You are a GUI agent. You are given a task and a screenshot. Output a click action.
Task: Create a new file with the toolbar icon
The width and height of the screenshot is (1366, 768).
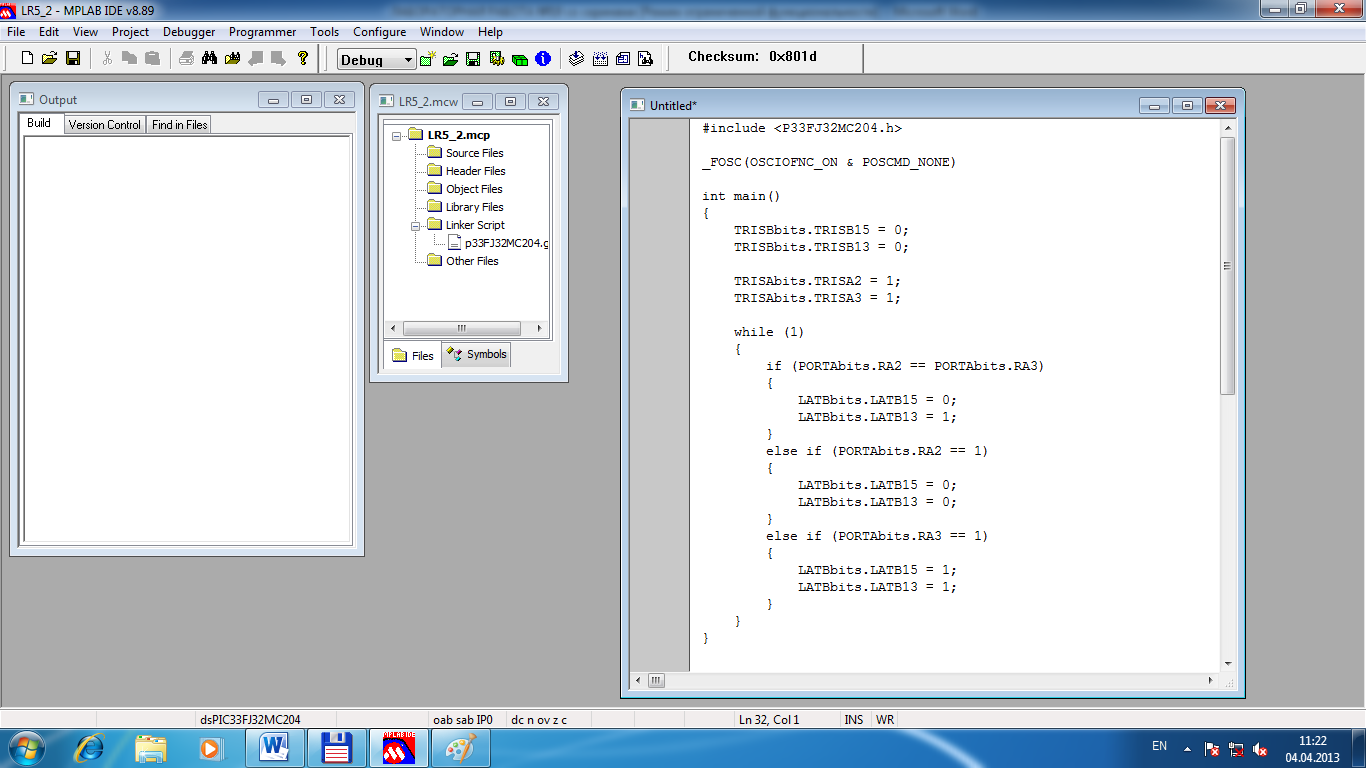[x=27, y=58]
